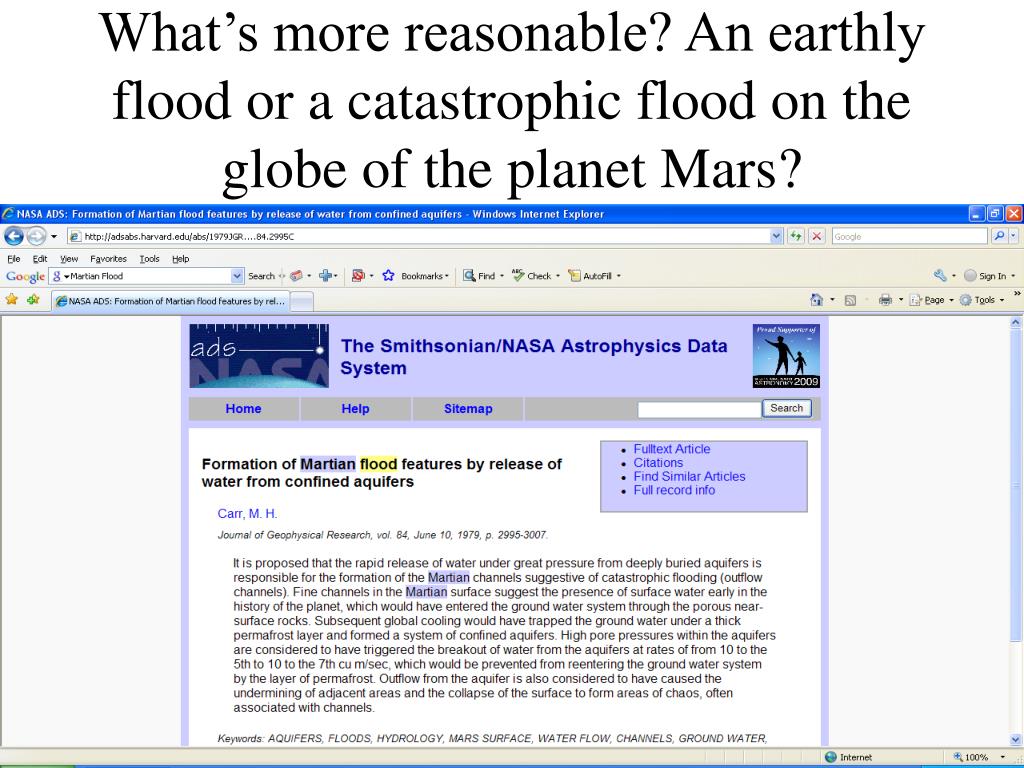Open the ADS Sitemap link
1024x768 pixels.
[468, 409]
